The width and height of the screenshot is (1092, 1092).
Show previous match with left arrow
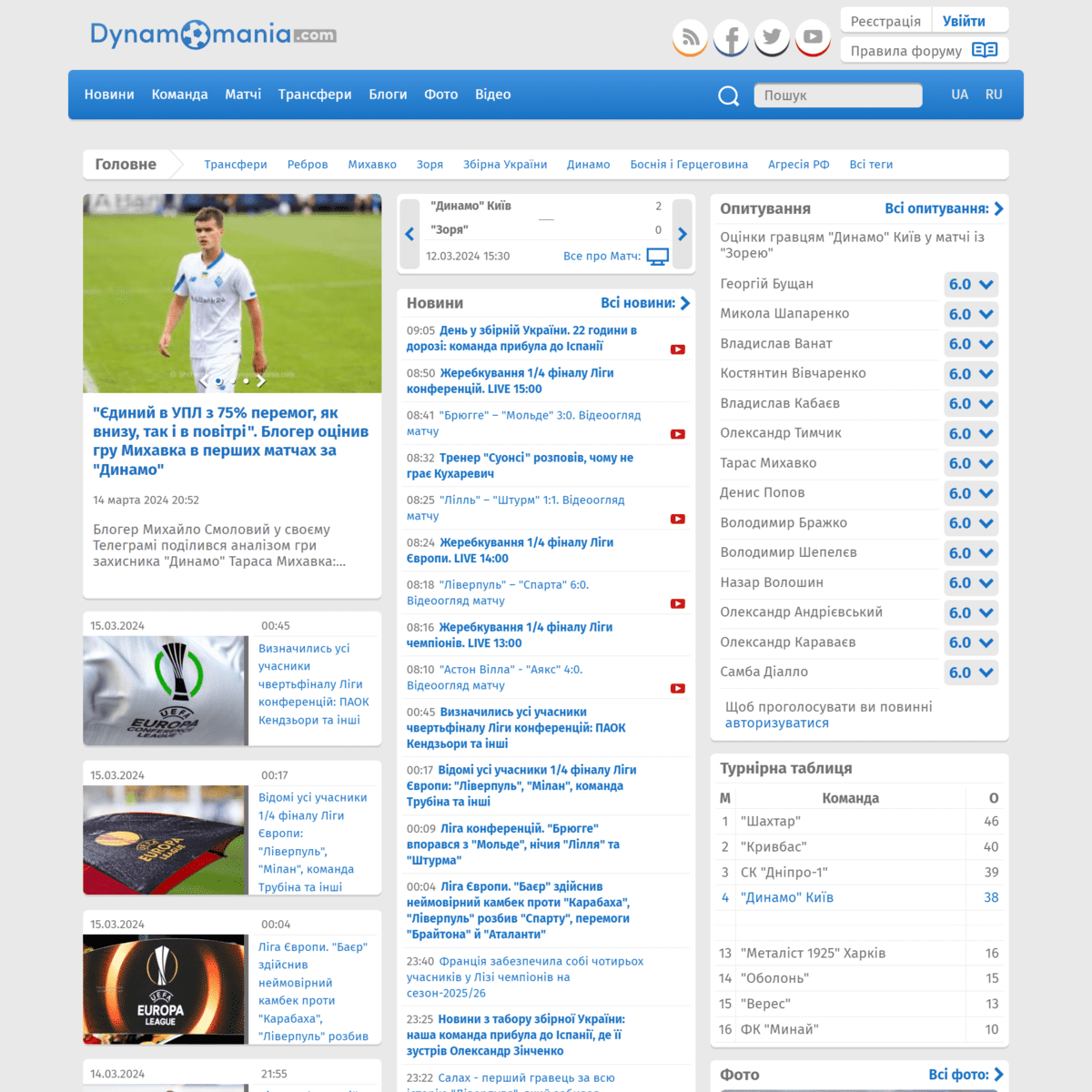(x=409, y=234)
